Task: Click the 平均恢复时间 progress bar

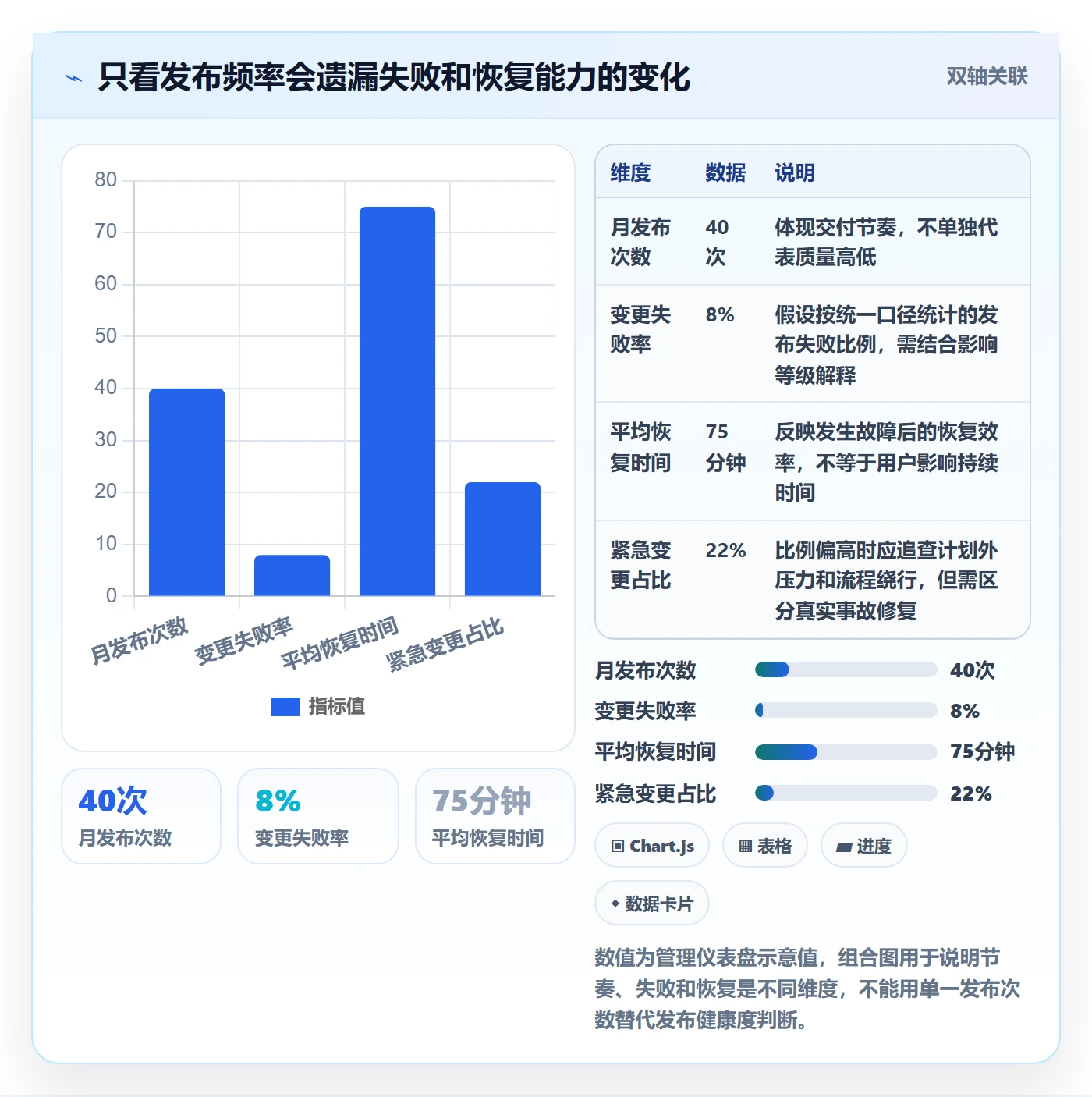Action: point(846,752)
